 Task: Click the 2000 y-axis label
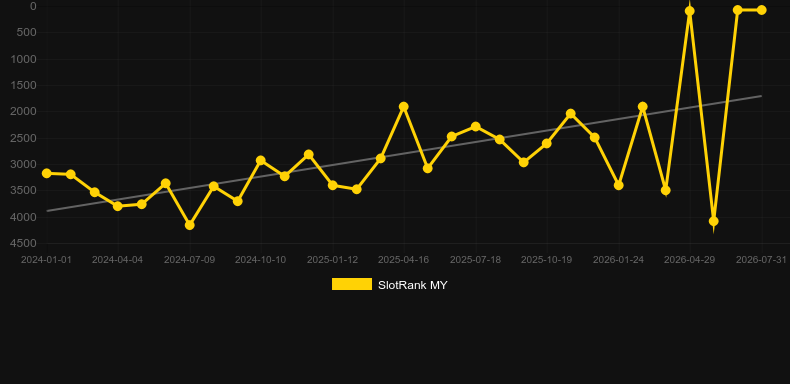(x=24, y=111)
